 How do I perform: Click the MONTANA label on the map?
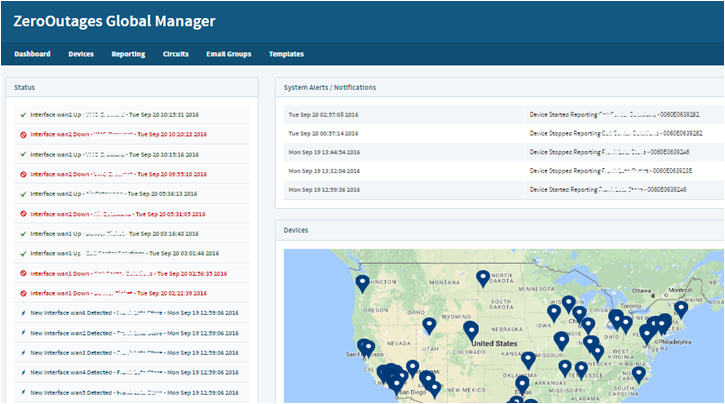pos(444,282)
